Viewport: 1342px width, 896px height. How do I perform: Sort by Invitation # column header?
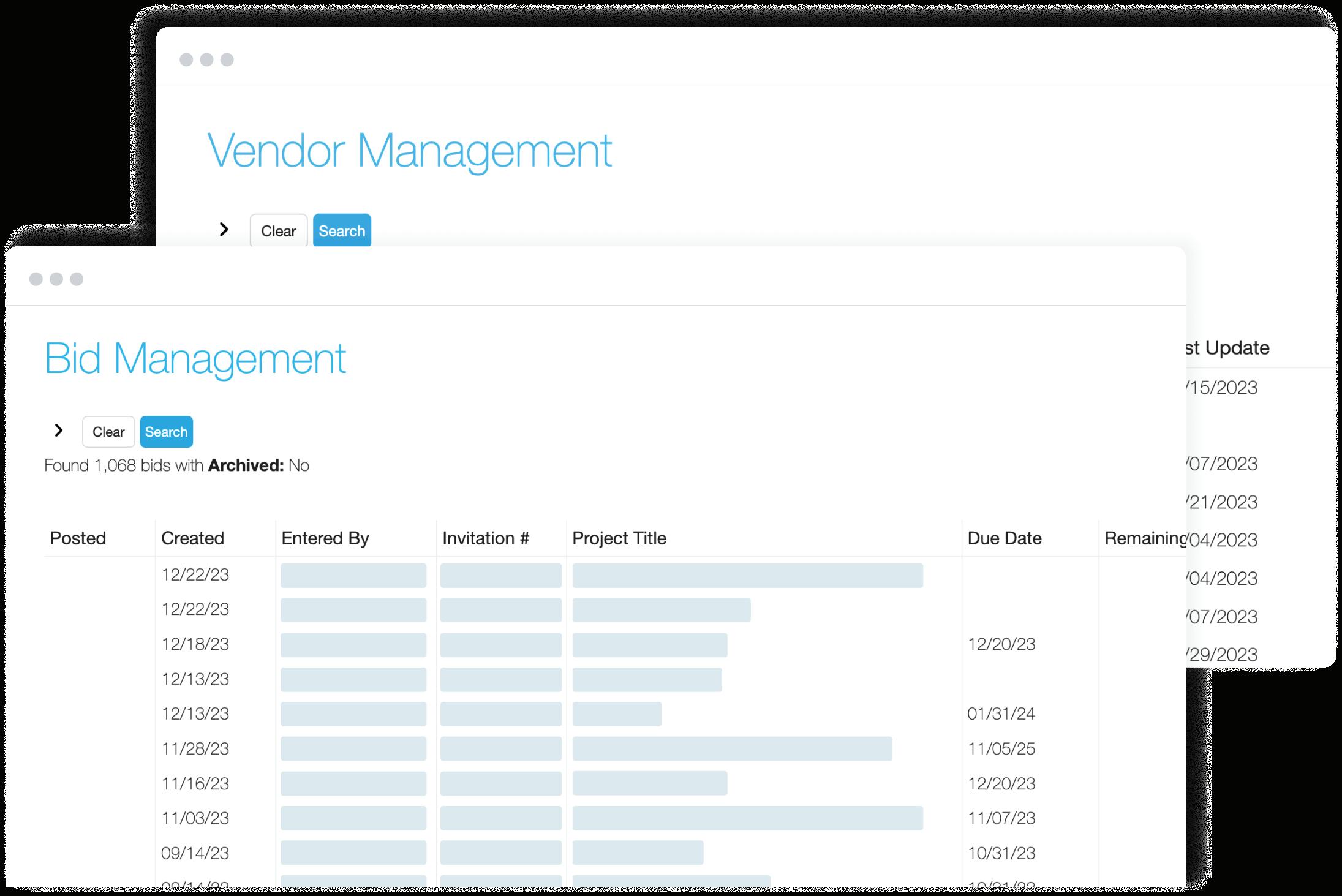[485, 538]
